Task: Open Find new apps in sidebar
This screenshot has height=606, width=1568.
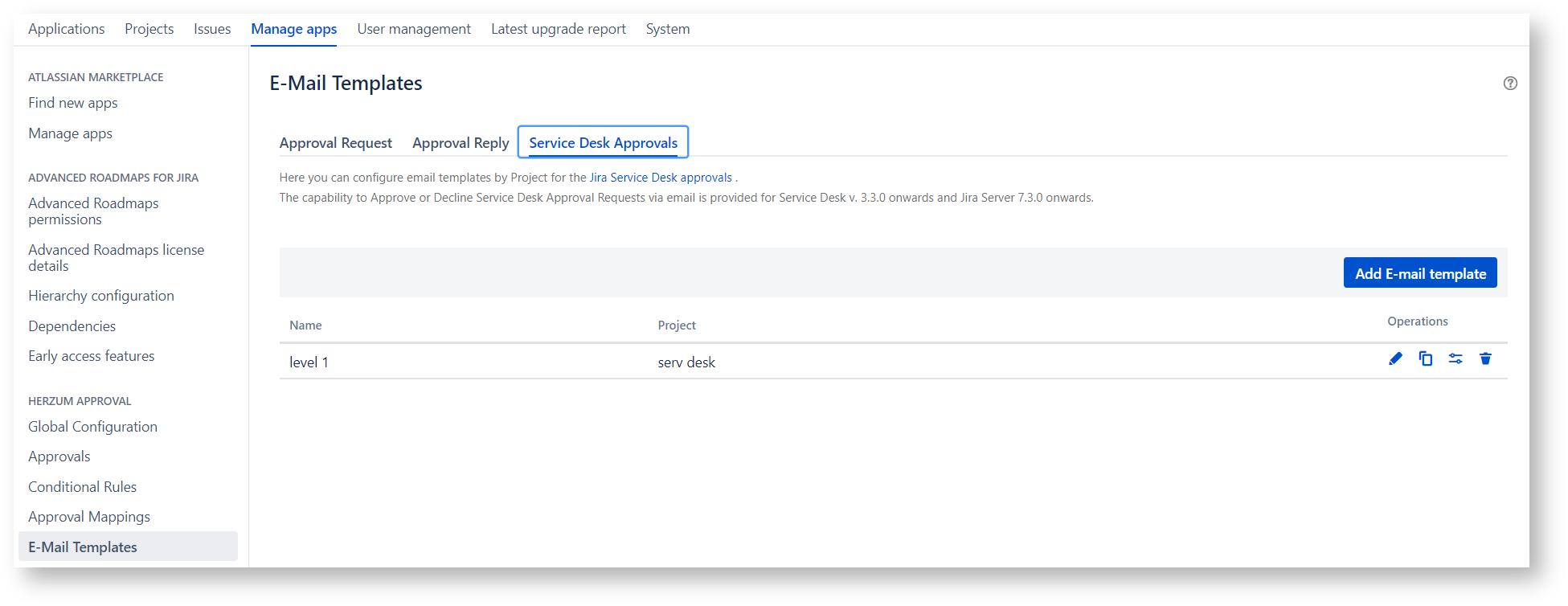Action: (73, 103)
